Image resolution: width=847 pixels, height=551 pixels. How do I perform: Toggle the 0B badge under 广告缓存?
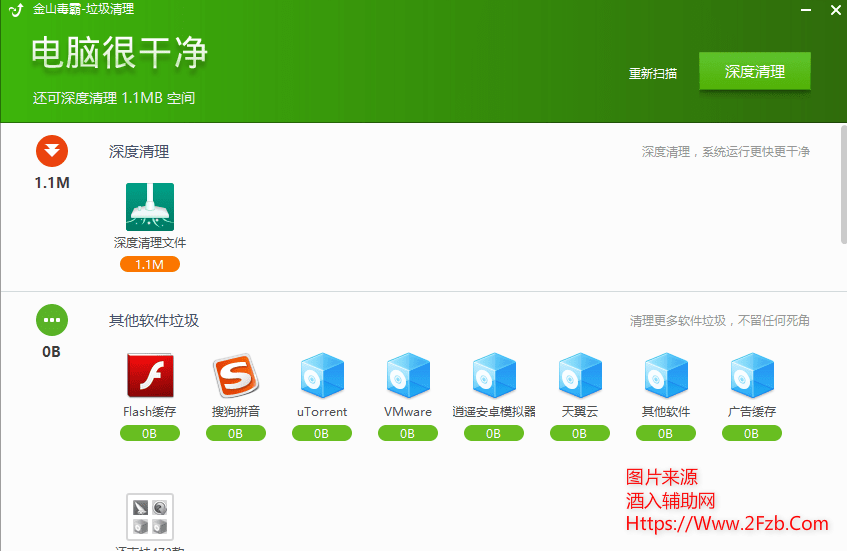click(751, 434)
